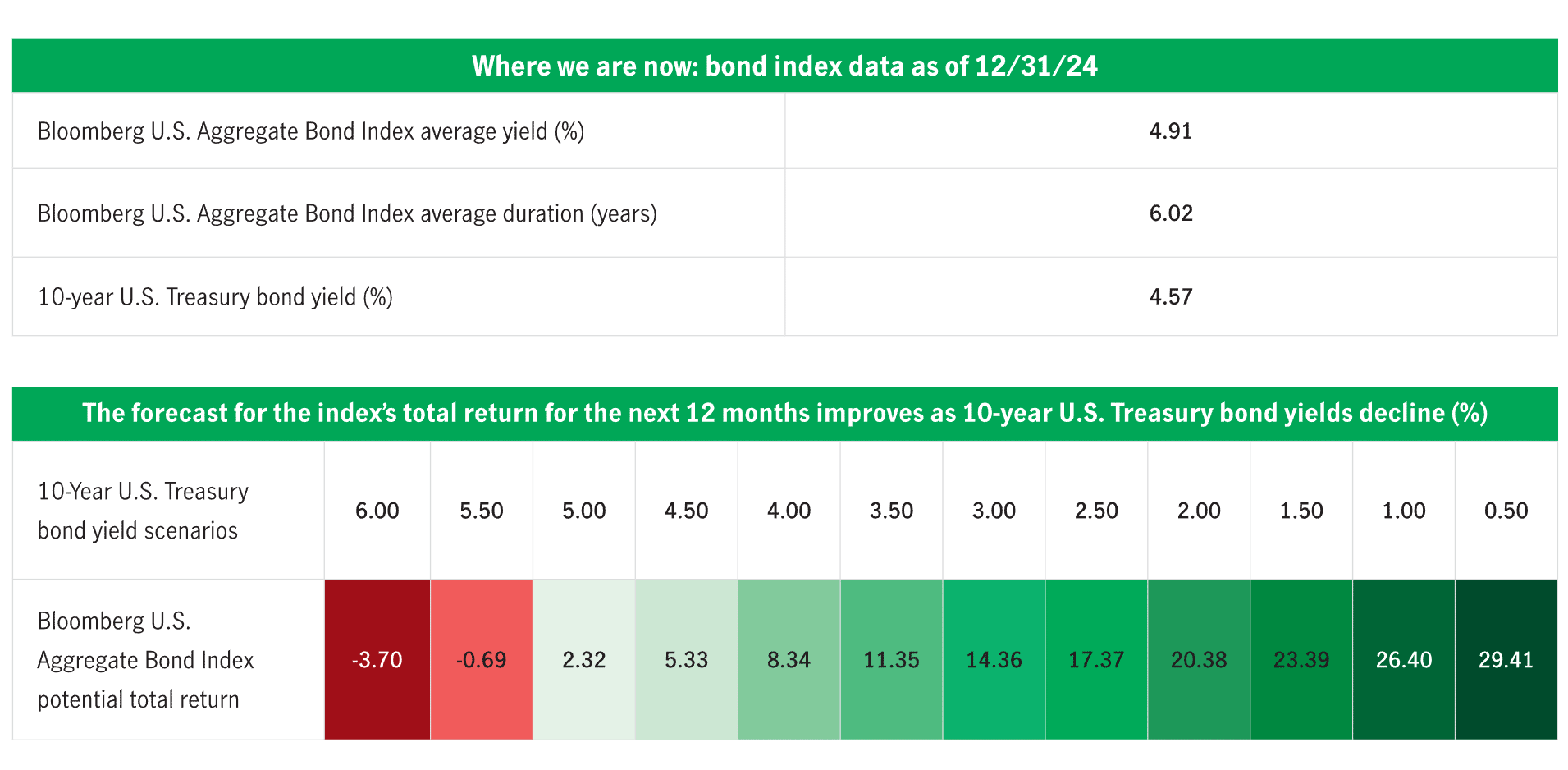Click the green header 'Where we are now'
This screenshot has width=1568, height=770.
point(784,66)
